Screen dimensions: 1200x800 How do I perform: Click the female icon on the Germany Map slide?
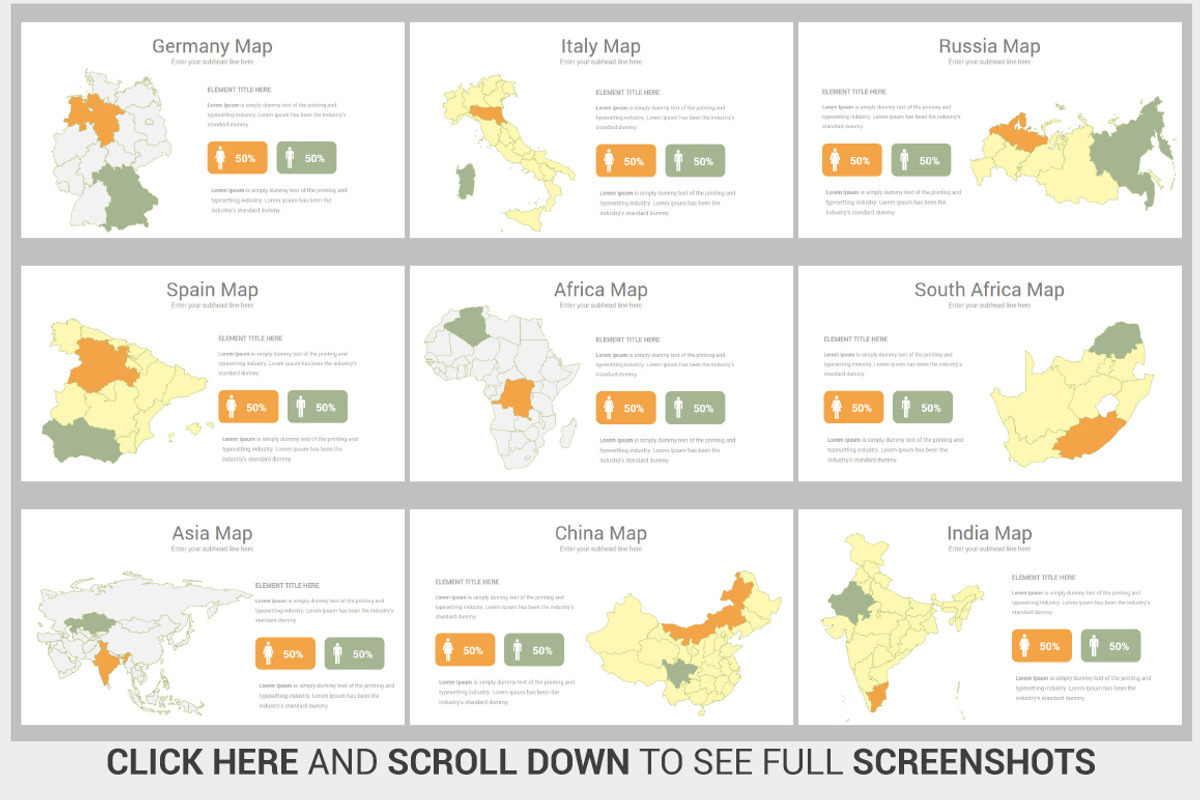(x=221, y=158)
